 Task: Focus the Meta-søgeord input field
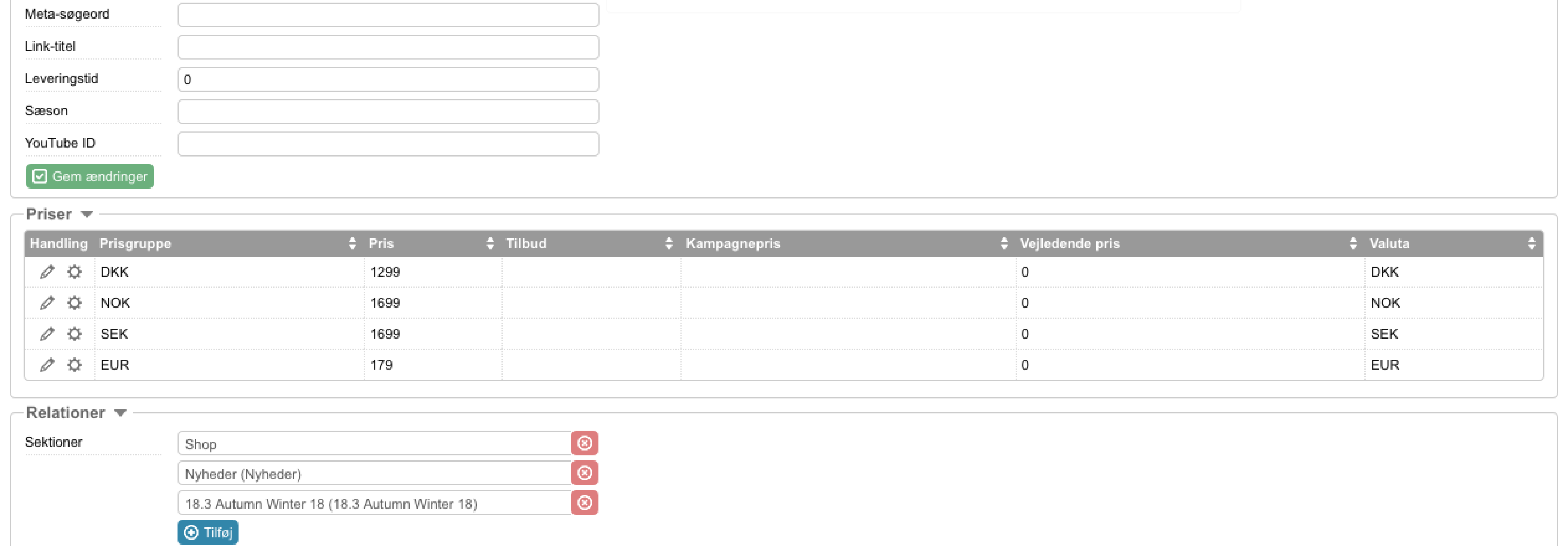click(388, 15)
